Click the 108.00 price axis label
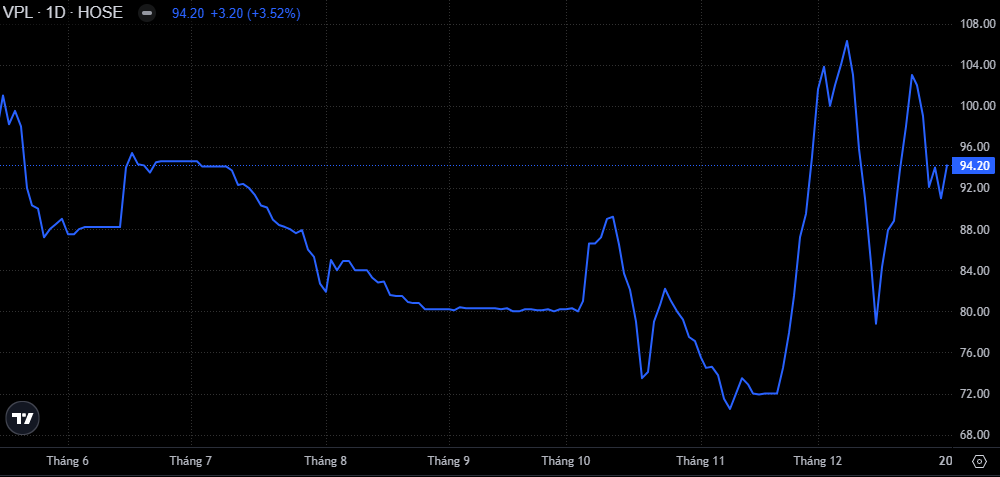This screenshot has width=1000, height=477. point(974,23)
